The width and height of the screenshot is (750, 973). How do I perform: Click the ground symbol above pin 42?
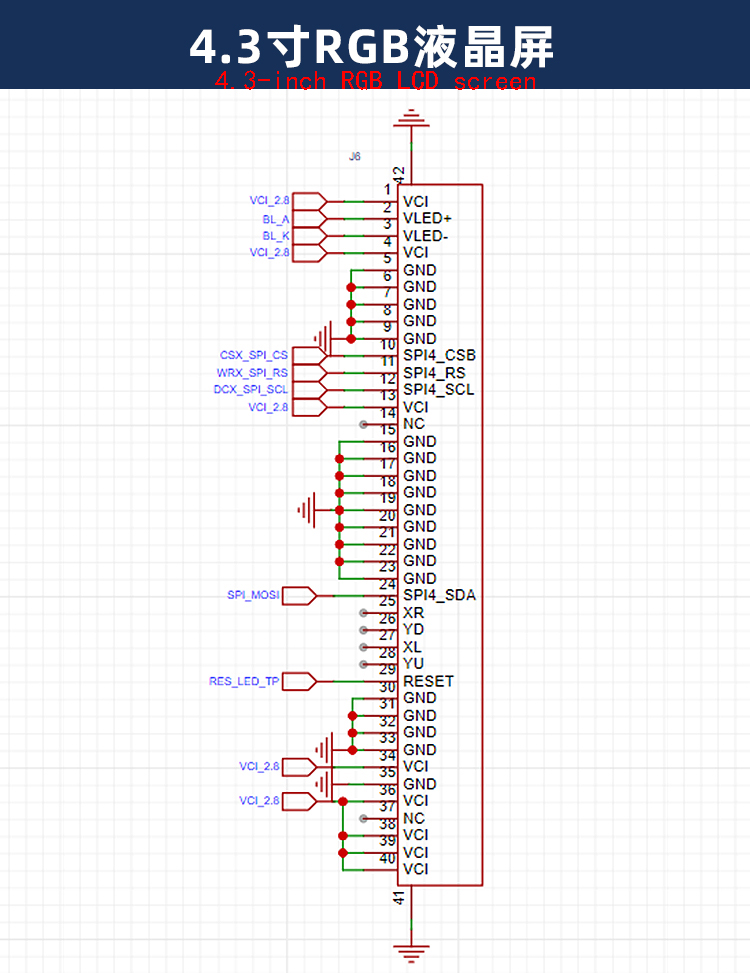411,118
